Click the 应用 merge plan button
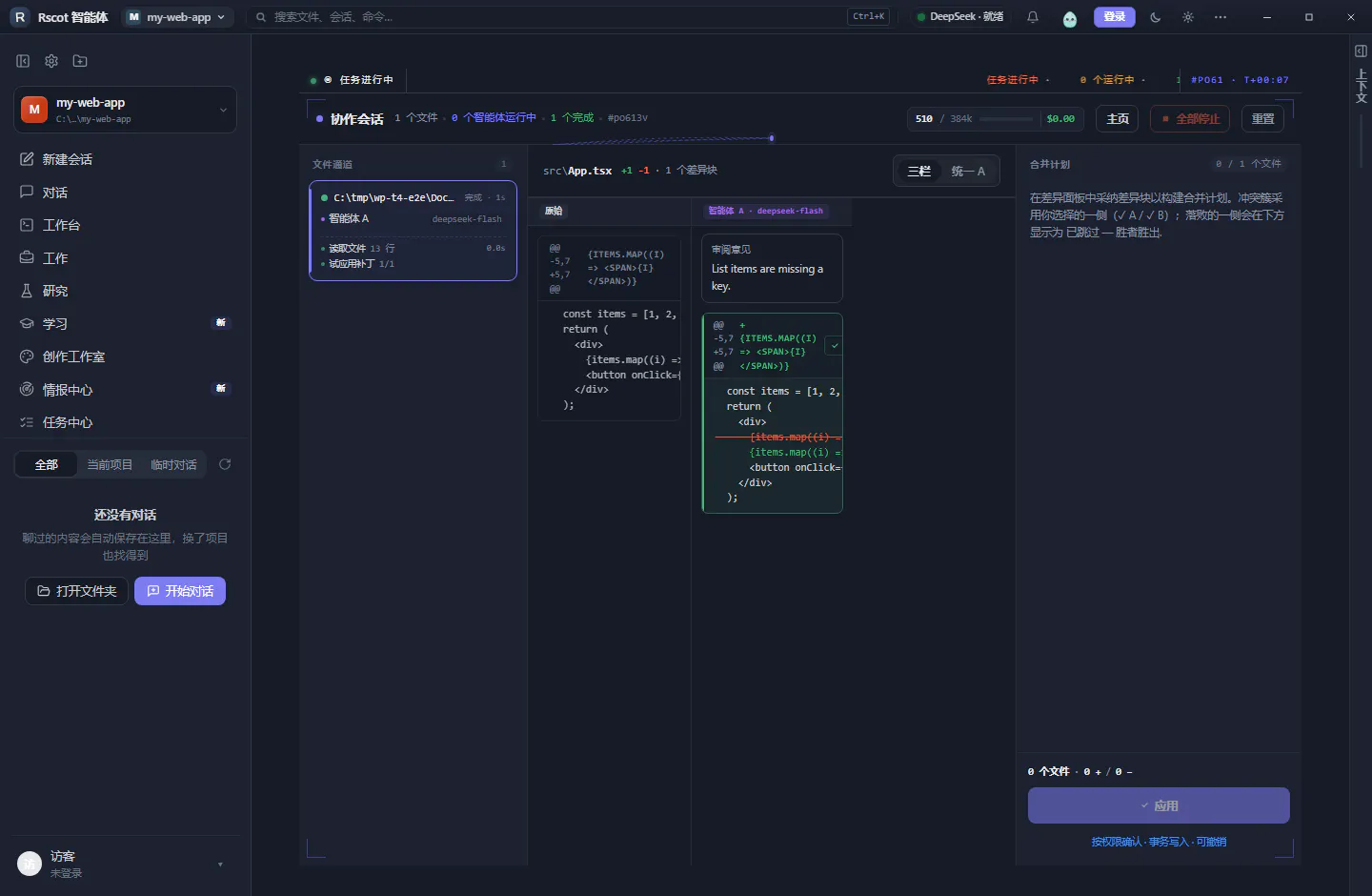This screenshot has width=1372, height=896. [x=1159, y=805]
